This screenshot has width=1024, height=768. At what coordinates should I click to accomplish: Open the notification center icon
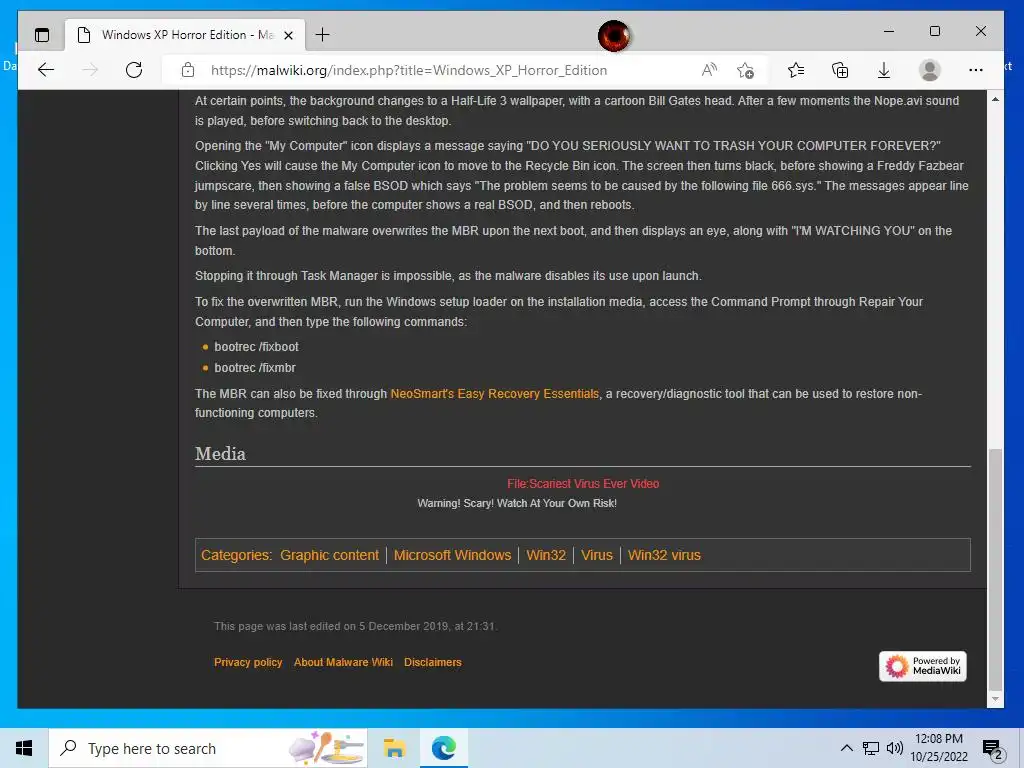click(x=992, y=749)
